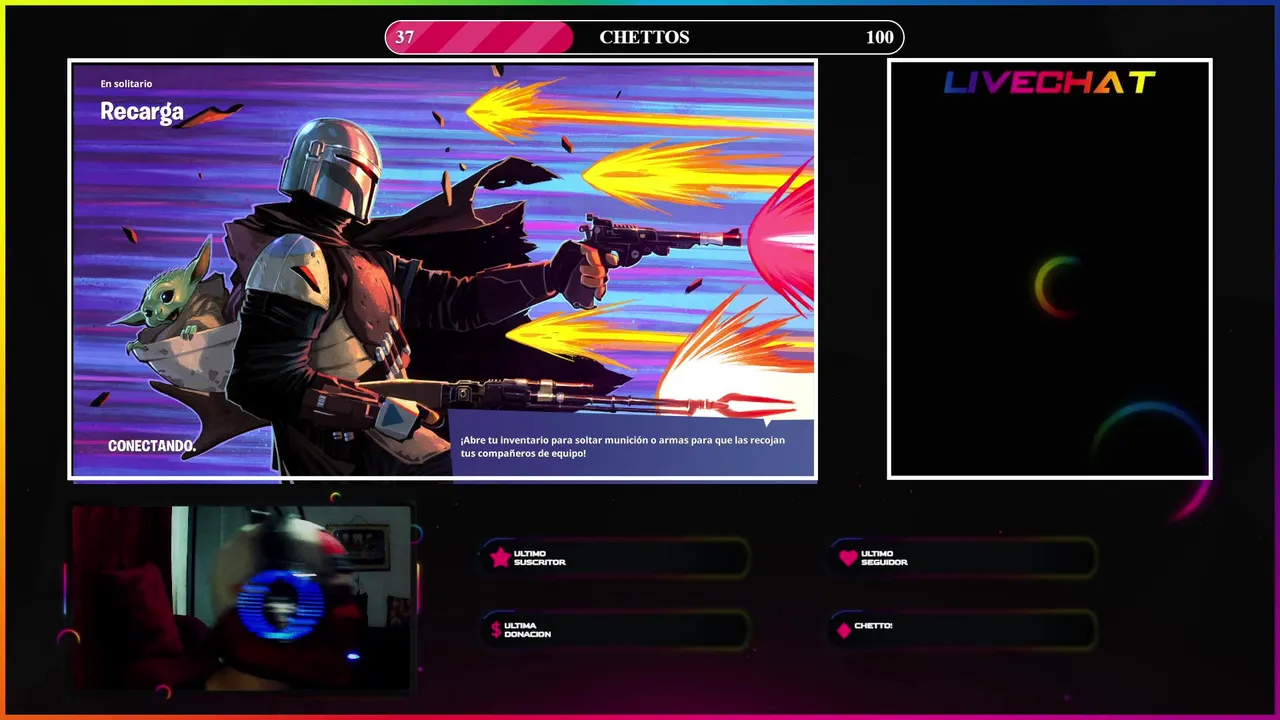Click the CHETTOS goal title
Screen dimensions: 1280x720
tap(644, 37)
